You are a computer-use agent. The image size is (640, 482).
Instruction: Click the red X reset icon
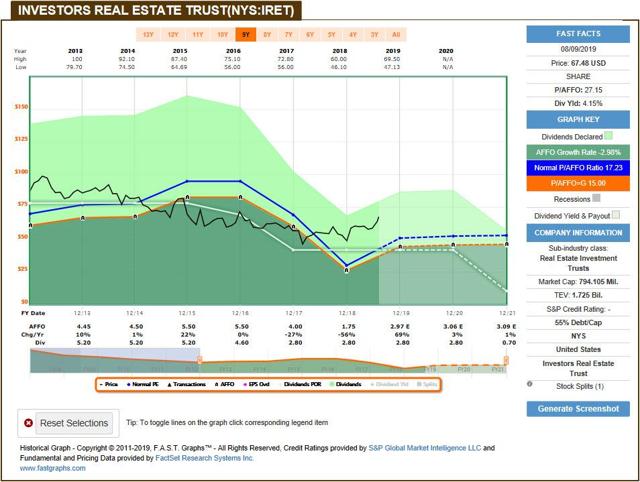pos(28,423)
